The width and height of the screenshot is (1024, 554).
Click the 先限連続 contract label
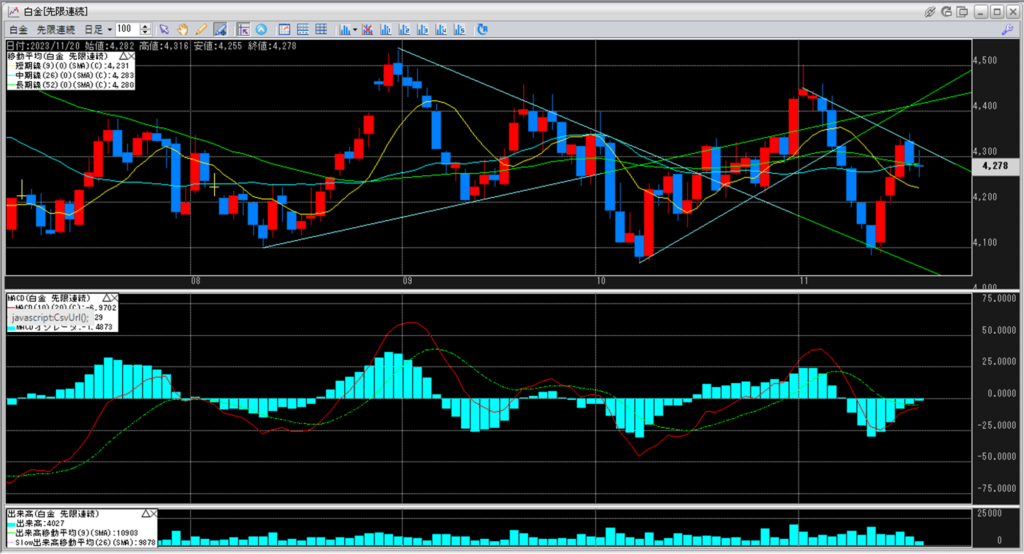tap(56, 29)
